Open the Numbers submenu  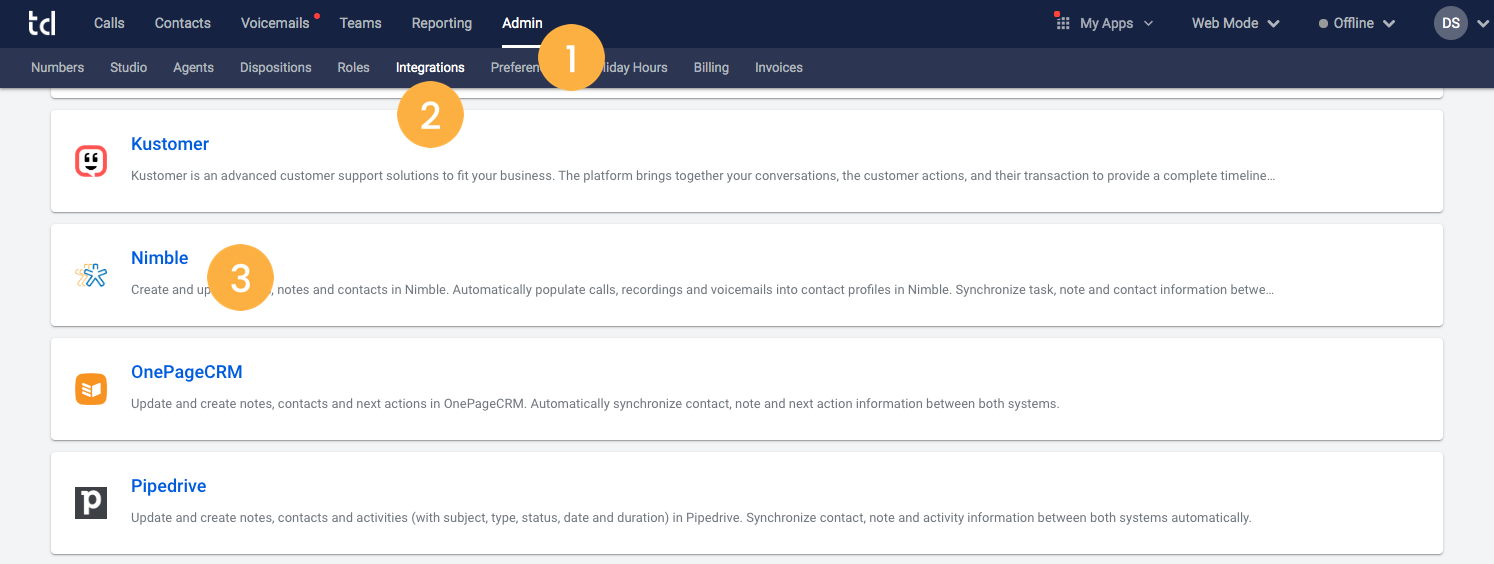pyautogui.click(x=58, y=67)
